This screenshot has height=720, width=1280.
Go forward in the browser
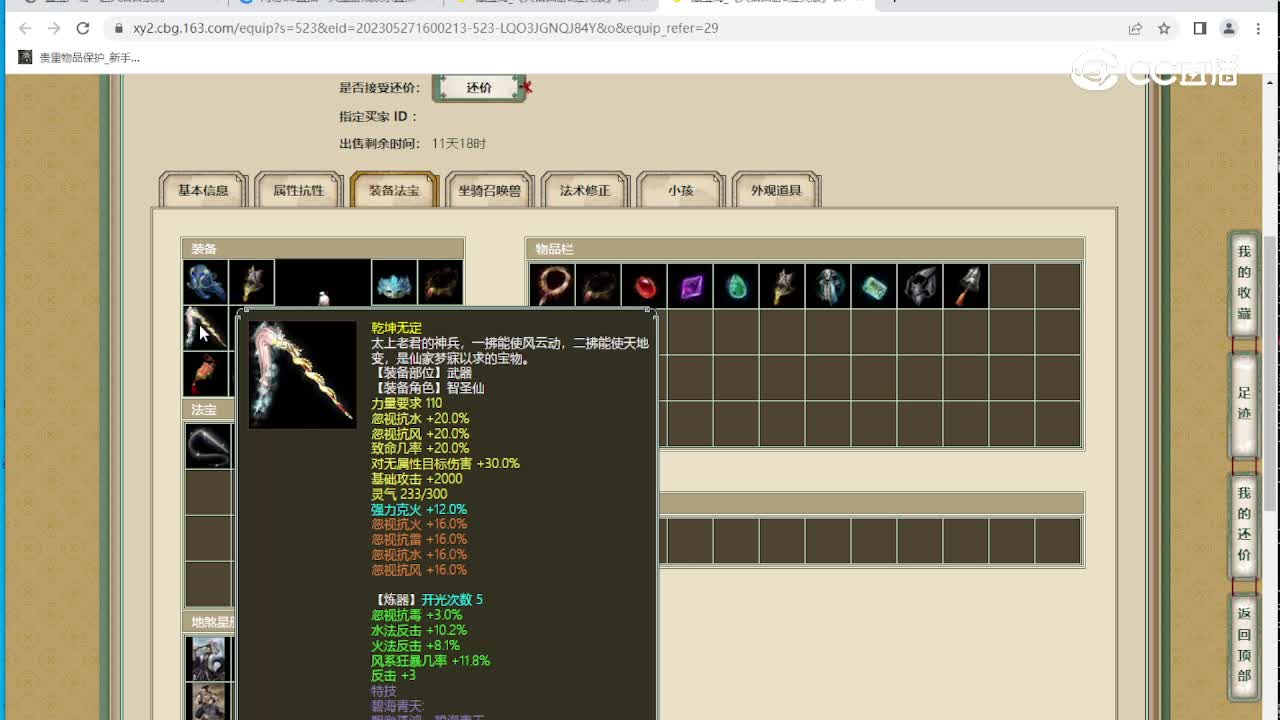(x=54, y=28)
